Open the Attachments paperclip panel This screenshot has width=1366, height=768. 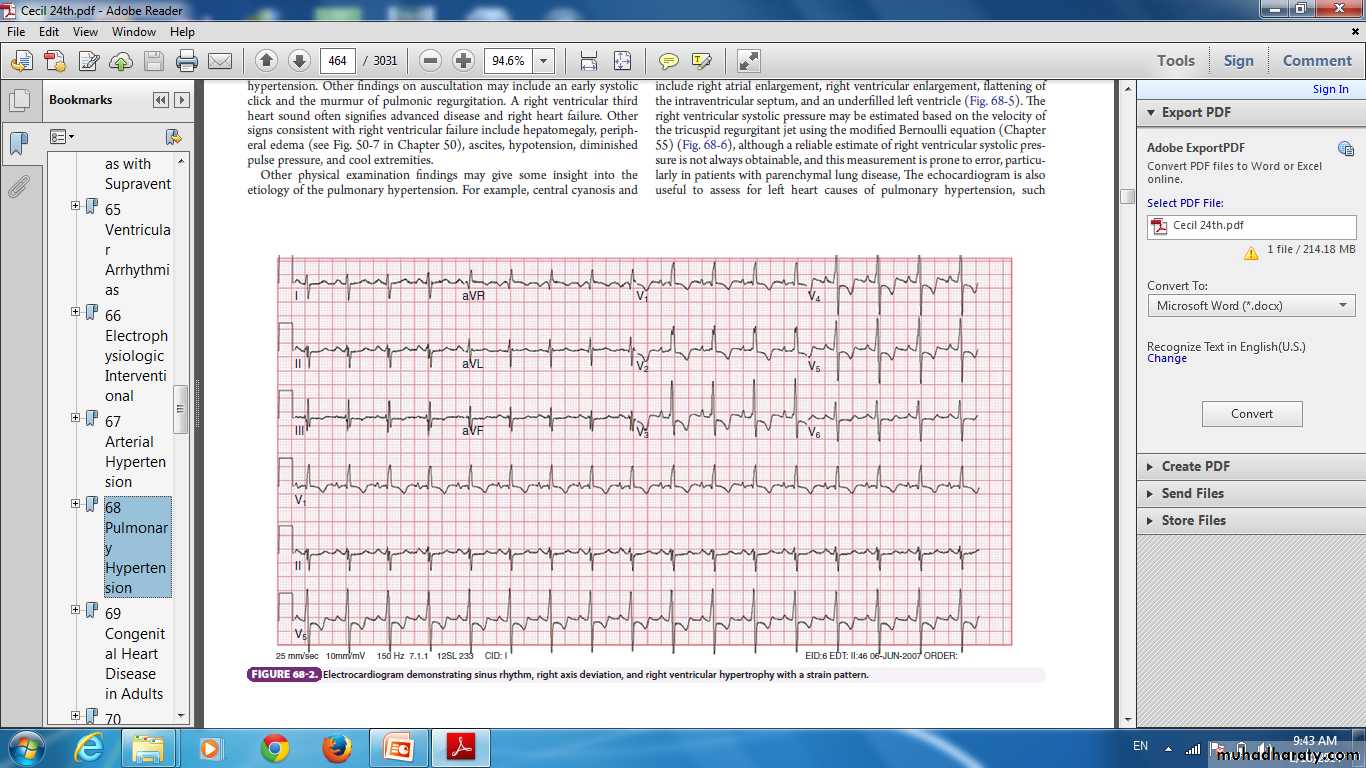(x=18, y=186)
